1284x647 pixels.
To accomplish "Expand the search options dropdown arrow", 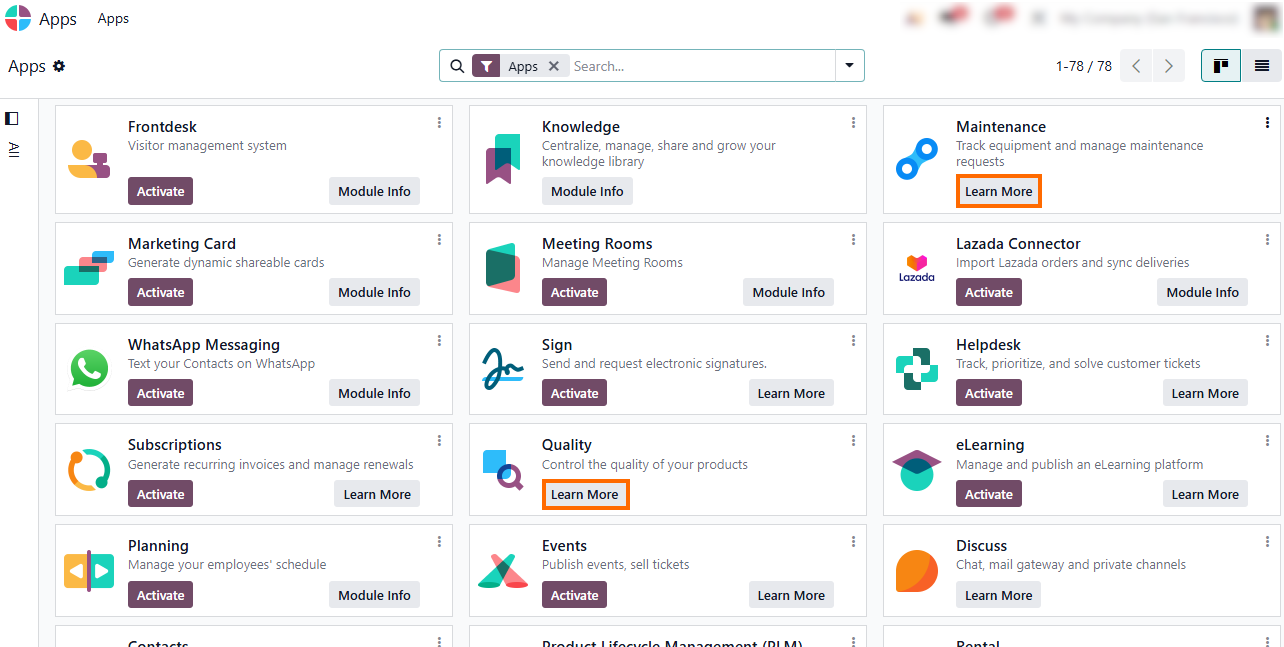I will 849,66.
